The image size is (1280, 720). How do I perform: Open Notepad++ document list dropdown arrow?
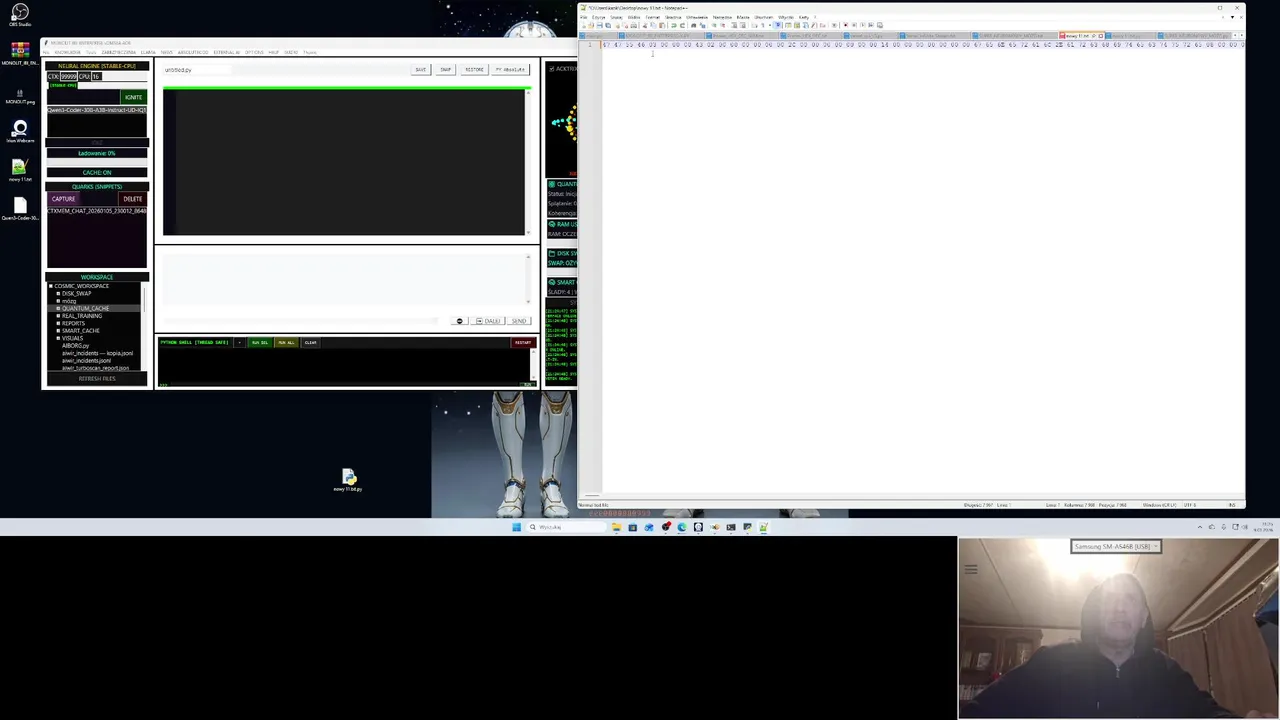coord(1232,17)
